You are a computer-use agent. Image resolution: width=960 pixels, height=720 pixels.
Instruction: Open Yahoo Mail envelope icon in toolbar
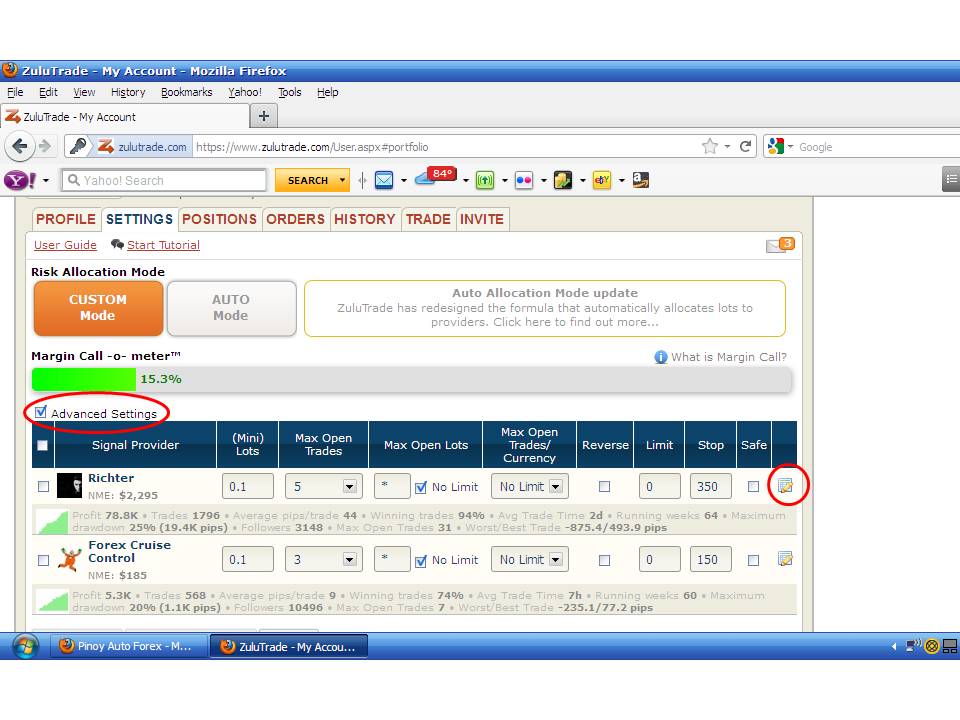[x=384, y=180]
